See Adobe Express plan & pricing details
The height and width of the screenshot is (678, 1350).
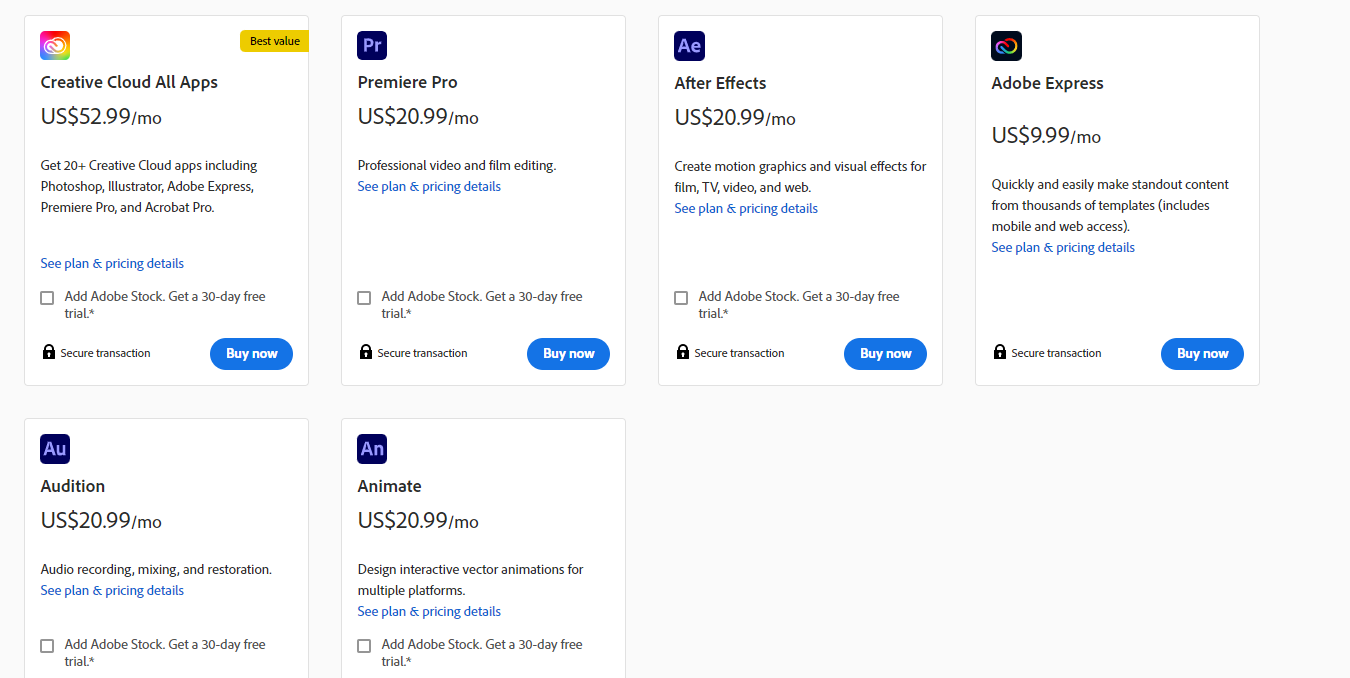tap(1063, 248)
